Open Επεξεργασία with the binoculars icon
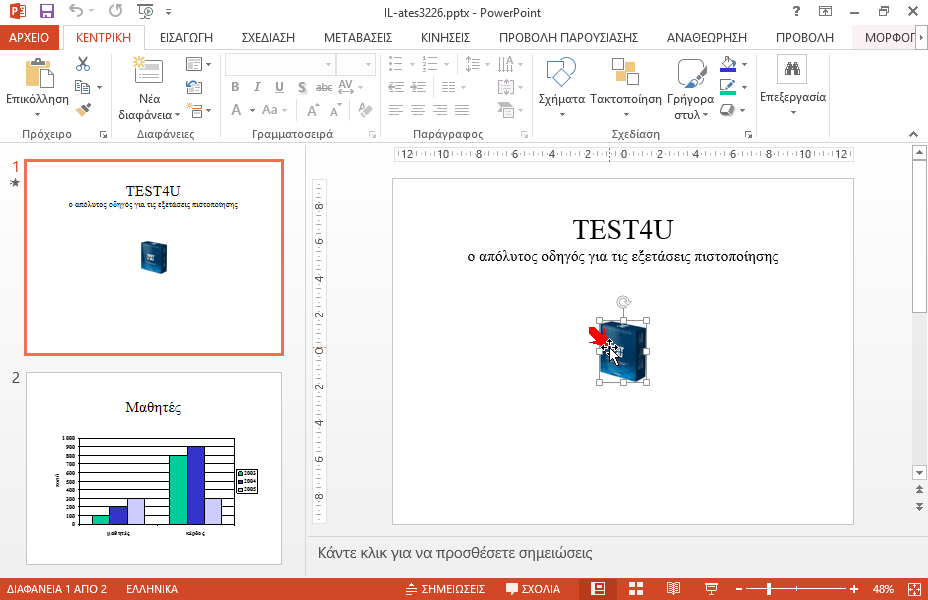Viewport: 928px width, 600px height. (792, 69)
